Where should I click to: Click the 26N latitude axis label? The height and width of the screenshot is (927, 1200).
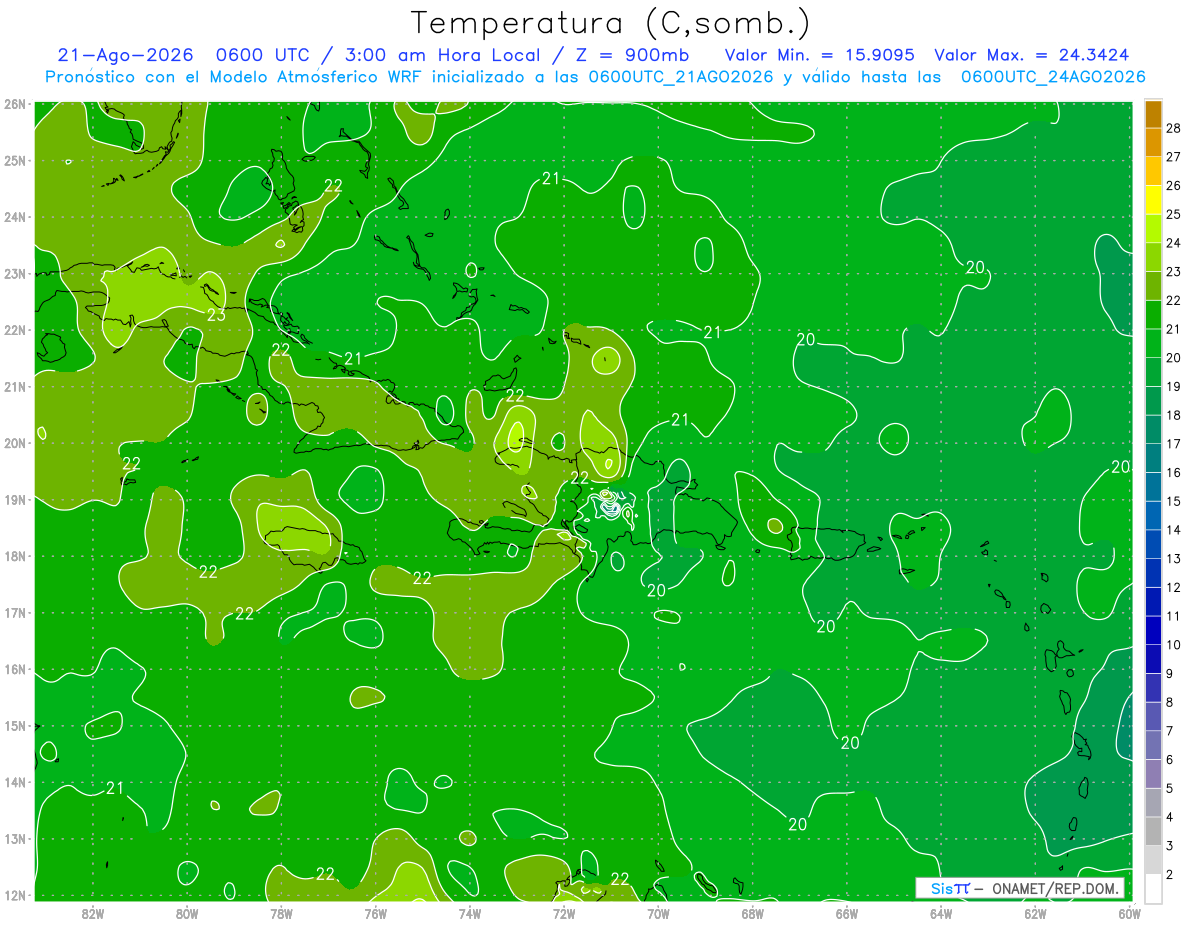14,104
